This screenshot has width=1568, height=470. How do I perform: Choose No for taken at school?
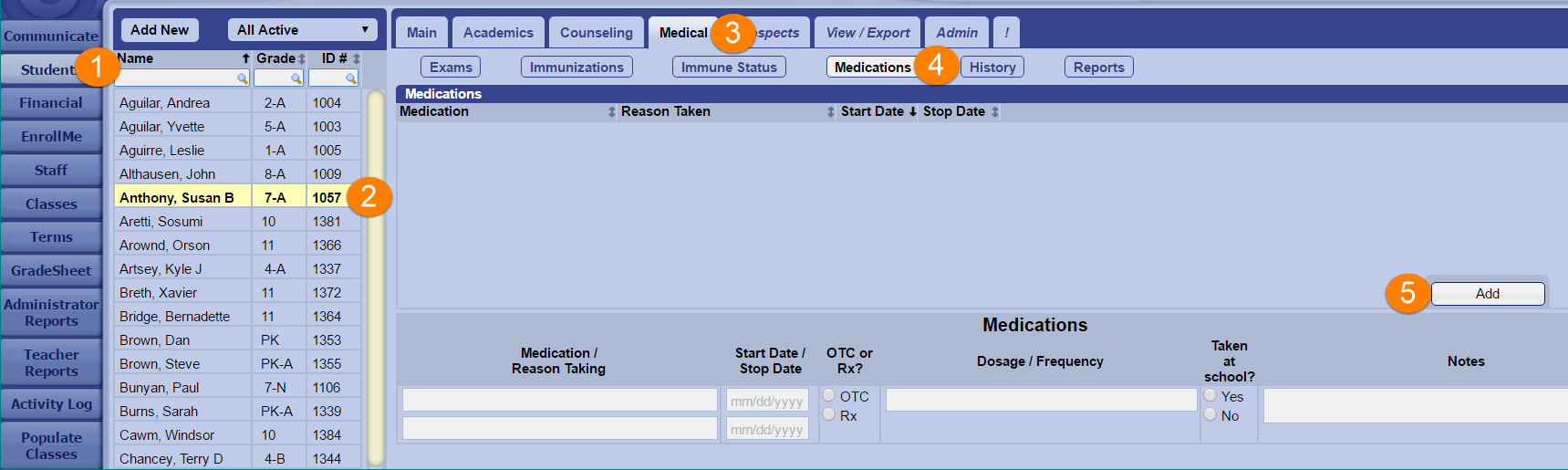click(x=1210, y=414)
